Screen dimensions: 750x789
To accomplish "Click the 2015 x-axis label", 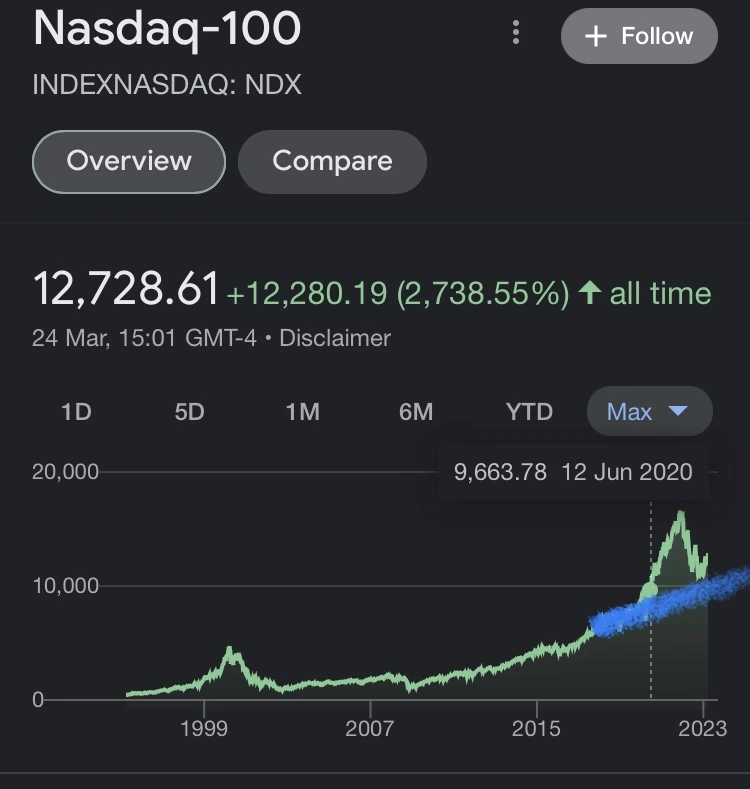I will 537,728.
